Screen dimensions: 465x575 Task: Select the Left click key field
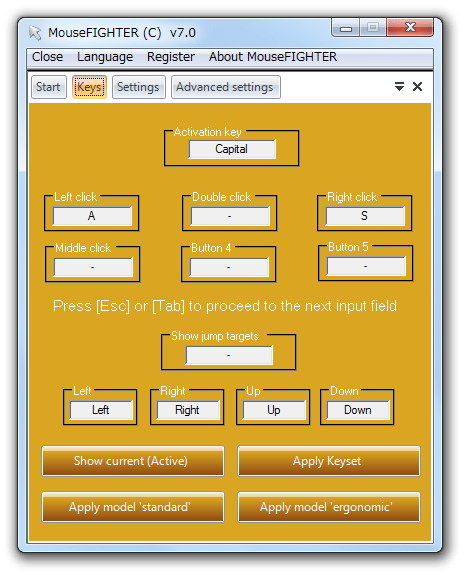(x=92, y=216)
